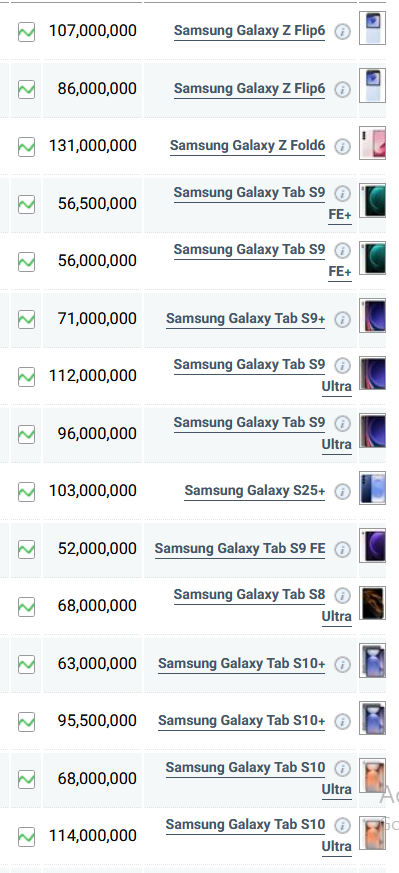Click Samsung Galaxy Tab S9+ product link

point(245,318)
